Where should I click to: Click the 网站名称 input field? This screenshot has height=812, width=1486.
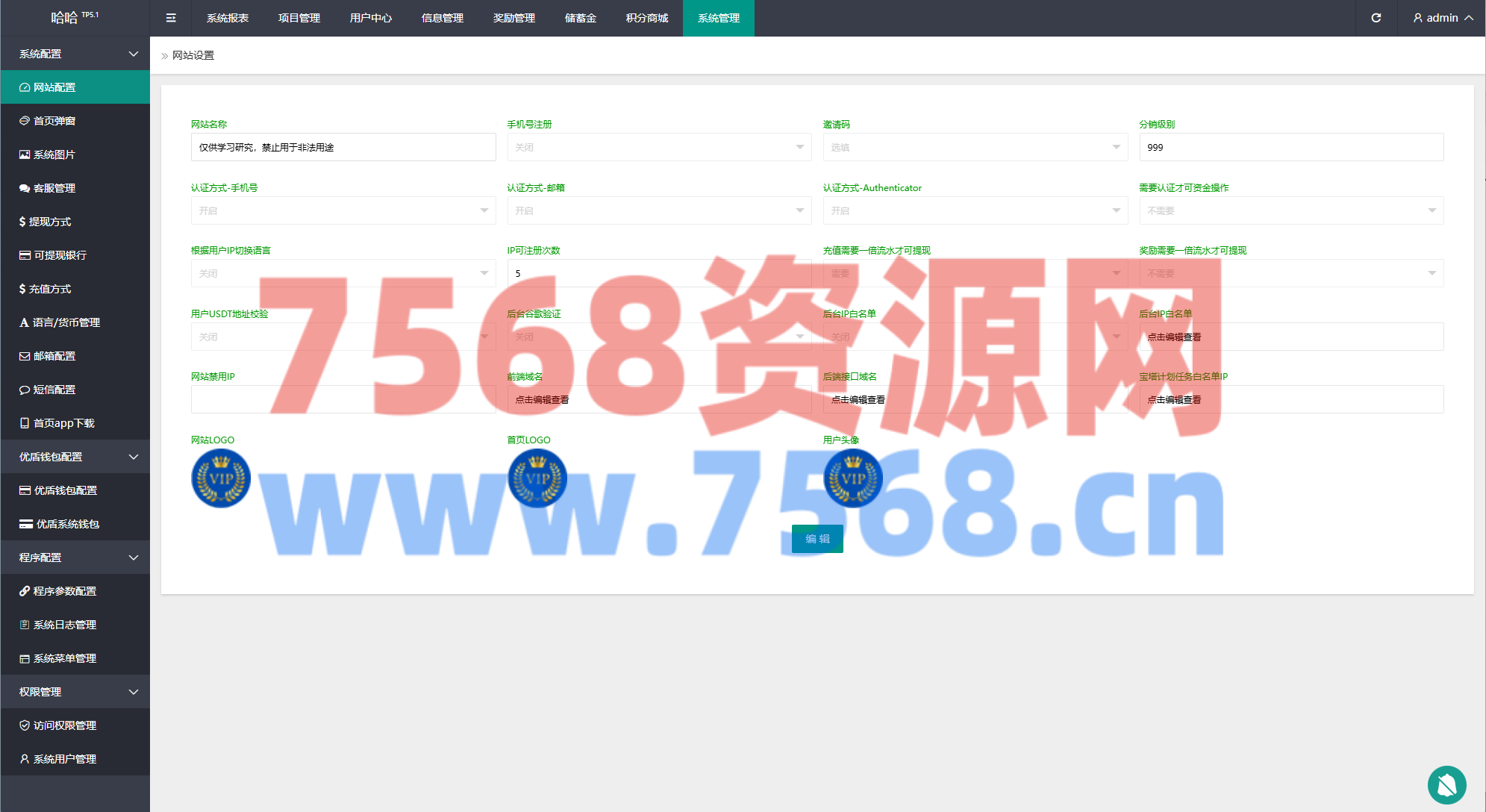(x=343, y=147)
